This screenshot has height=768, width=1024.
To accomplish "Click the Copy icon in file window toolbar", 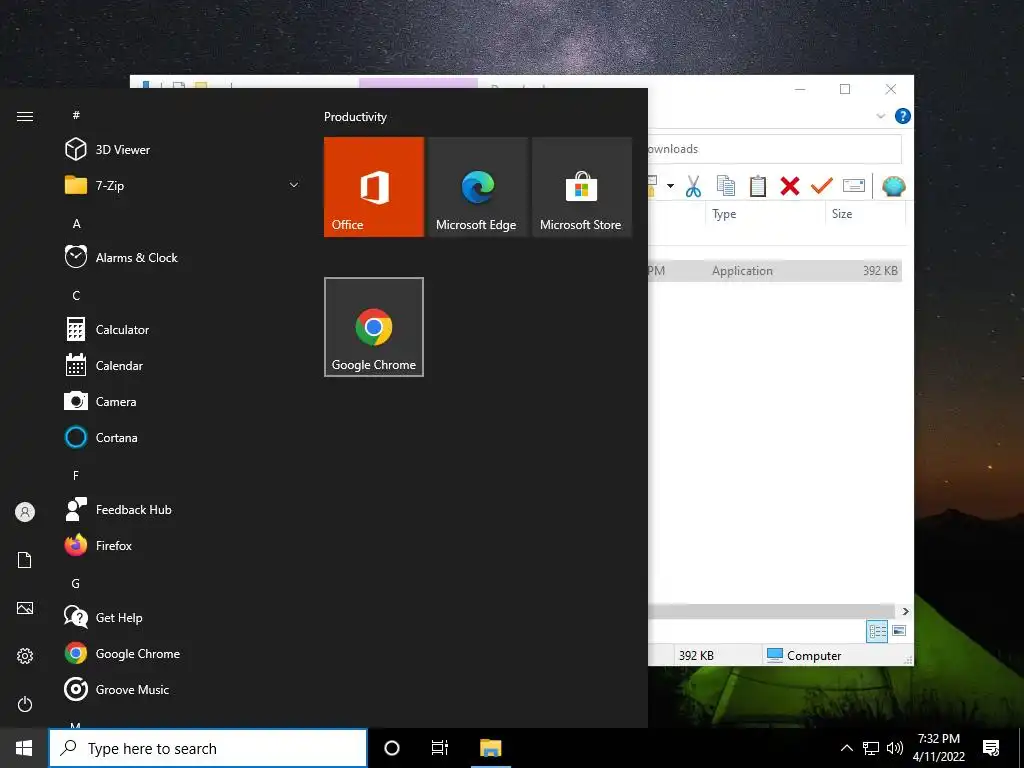I will (x=726, y=187).
